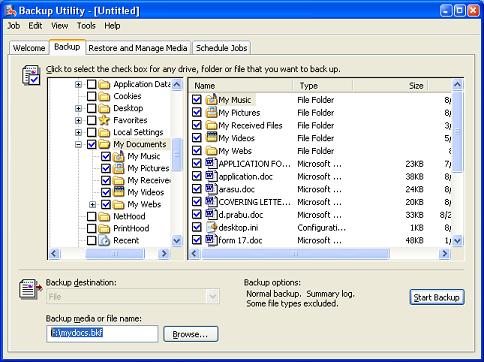Sort files by the Size column header
This screenshot has height=362, width=484.
coord(390,86)
